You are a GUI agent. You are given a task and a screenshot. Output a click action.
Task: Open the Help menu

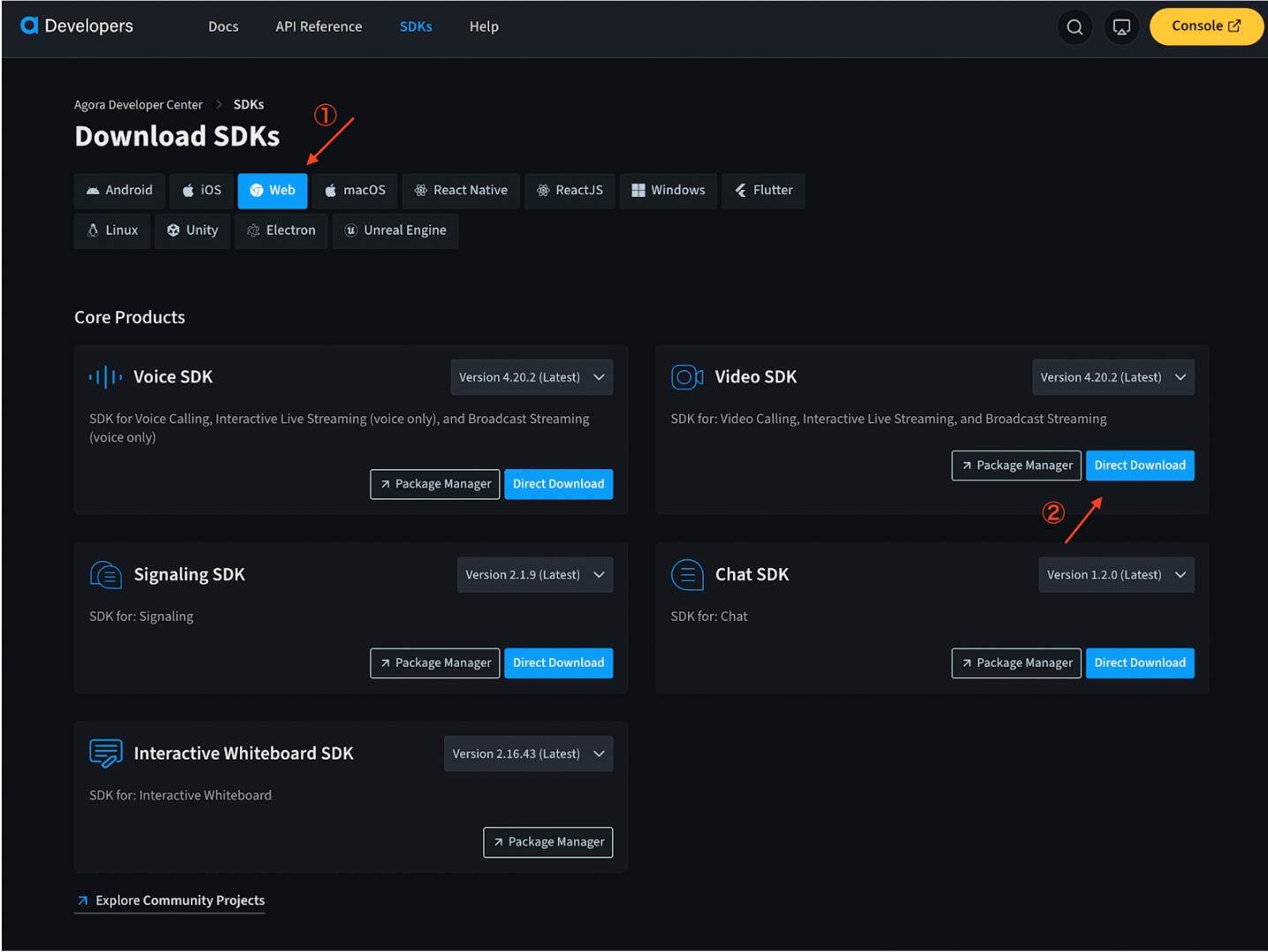click(x=484, y=26)
